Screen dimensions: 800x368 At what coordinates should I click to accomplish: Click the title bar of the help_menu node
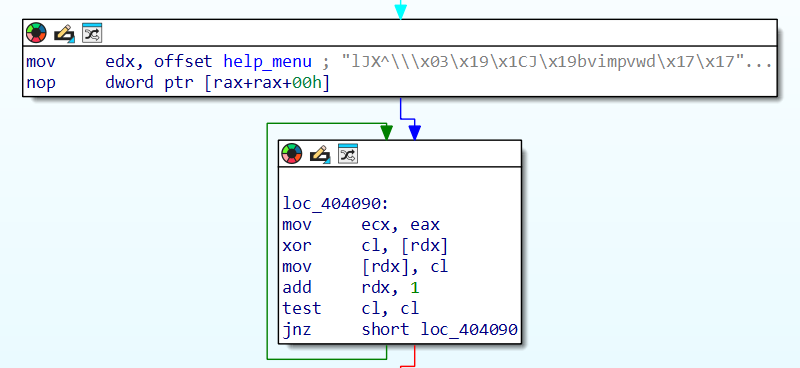tap(400, 33)
